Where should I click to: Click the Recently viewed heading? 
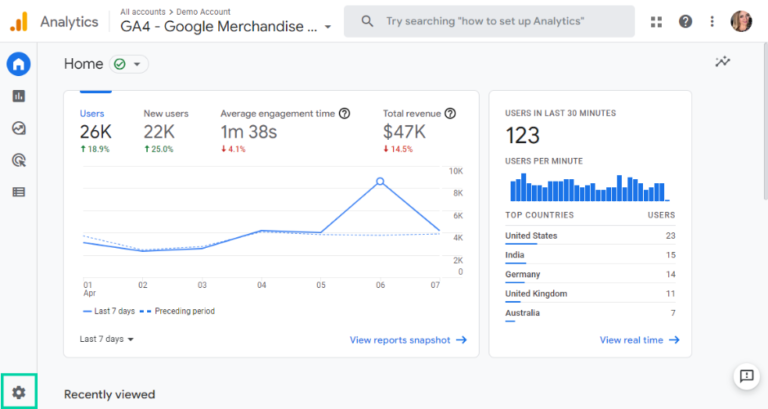[109, 394]
